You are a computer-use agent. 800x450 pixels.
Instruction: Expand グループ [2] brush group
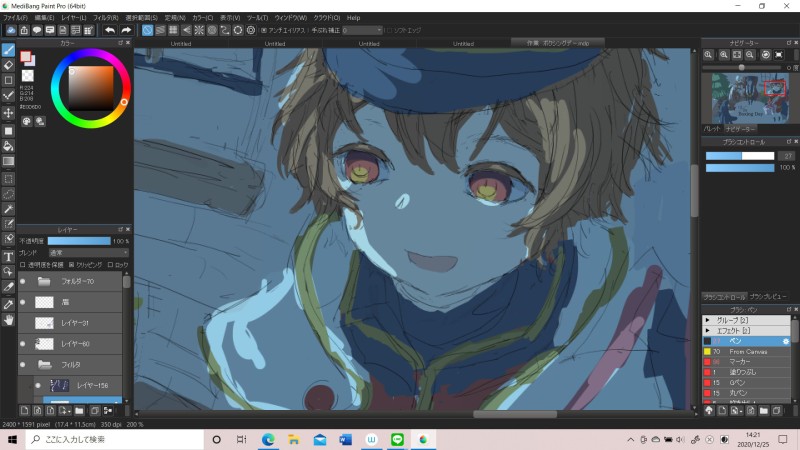point(708,320)
